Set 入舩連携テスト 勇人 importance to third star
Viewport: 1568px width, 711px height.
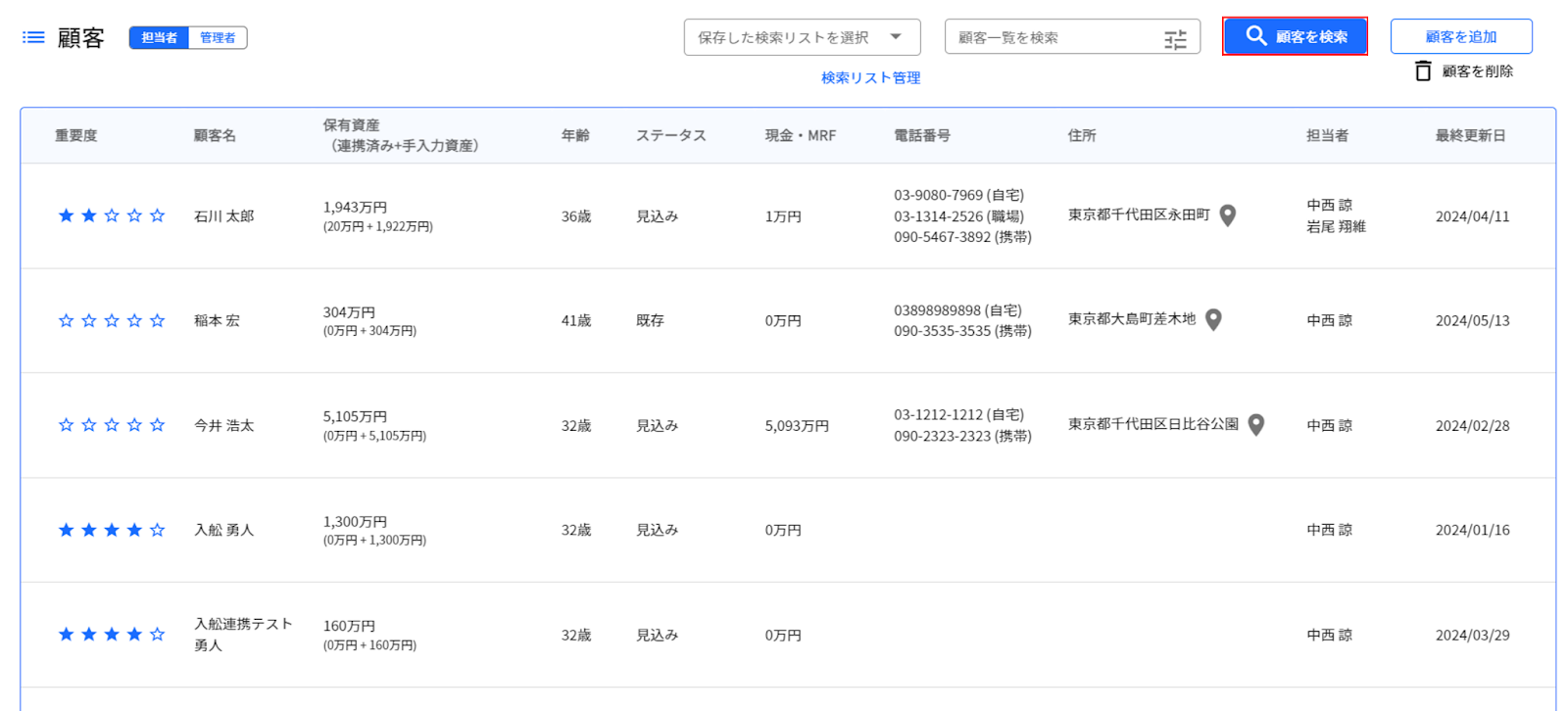(112, 635)
